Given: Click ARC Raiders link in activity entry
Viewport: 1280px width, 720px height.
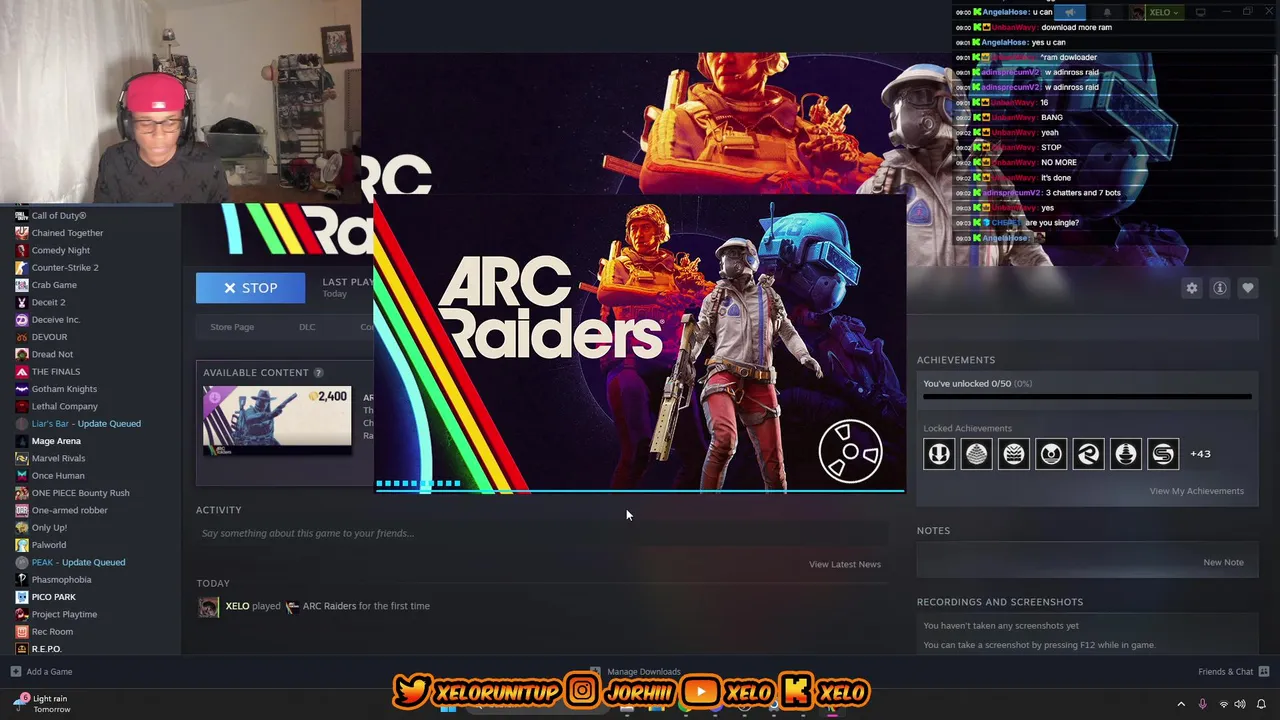Looking at the screenshot, I should (x=329, y=606).
